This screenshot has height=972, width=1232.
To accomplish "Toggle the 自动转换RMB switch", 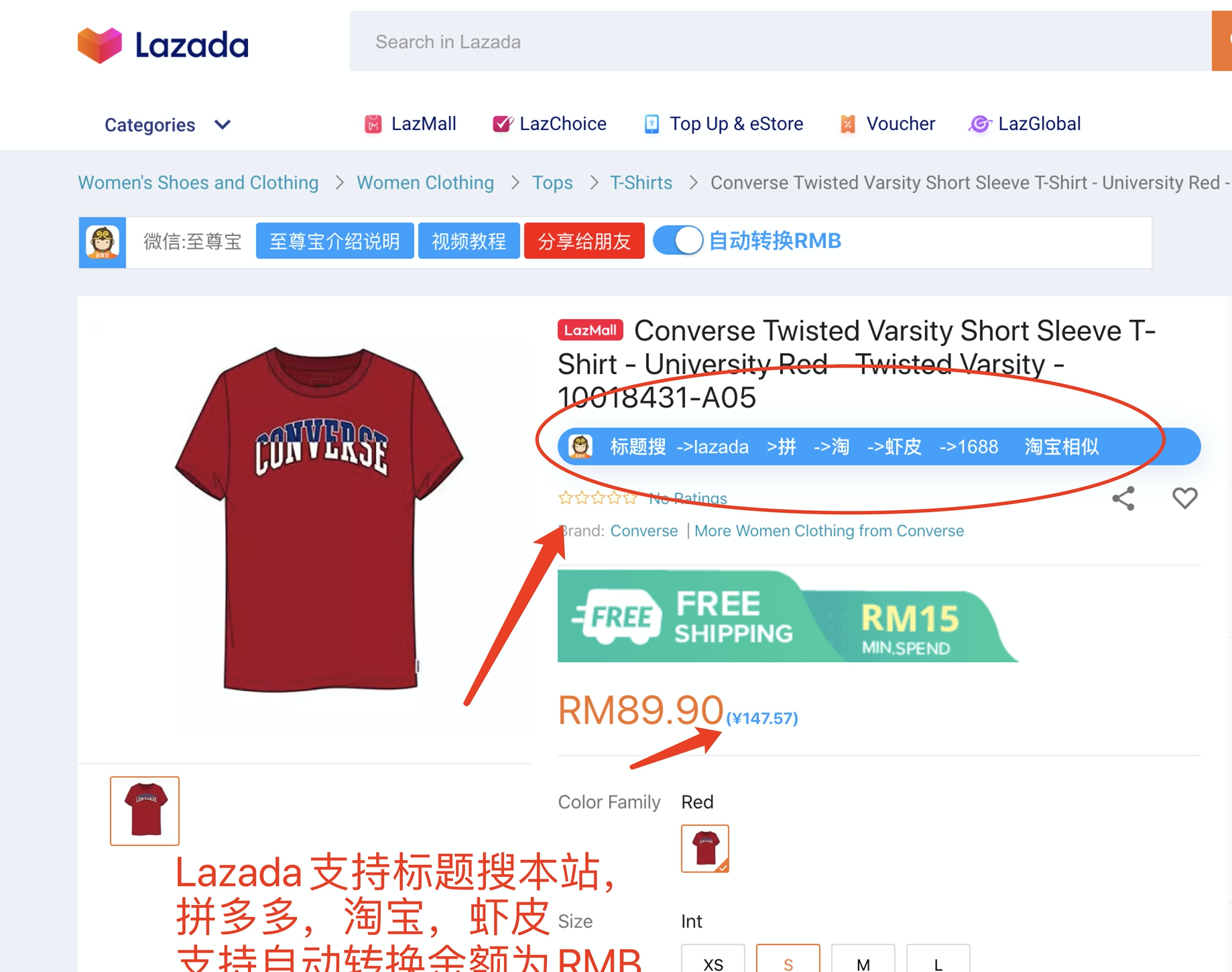I will pyautogui.click(x=678, y=241).
